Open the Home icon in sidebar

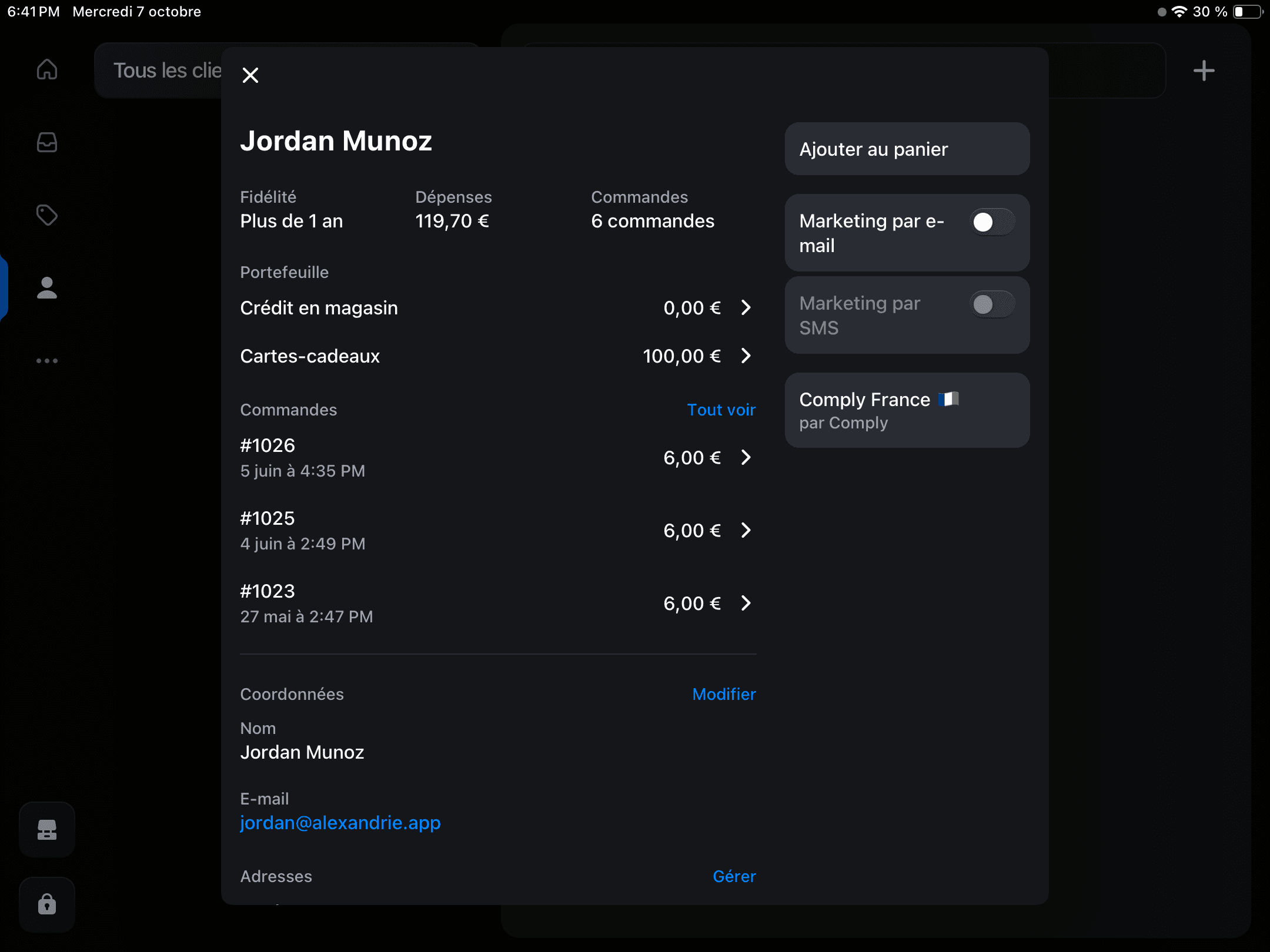[x=47, y=69]
